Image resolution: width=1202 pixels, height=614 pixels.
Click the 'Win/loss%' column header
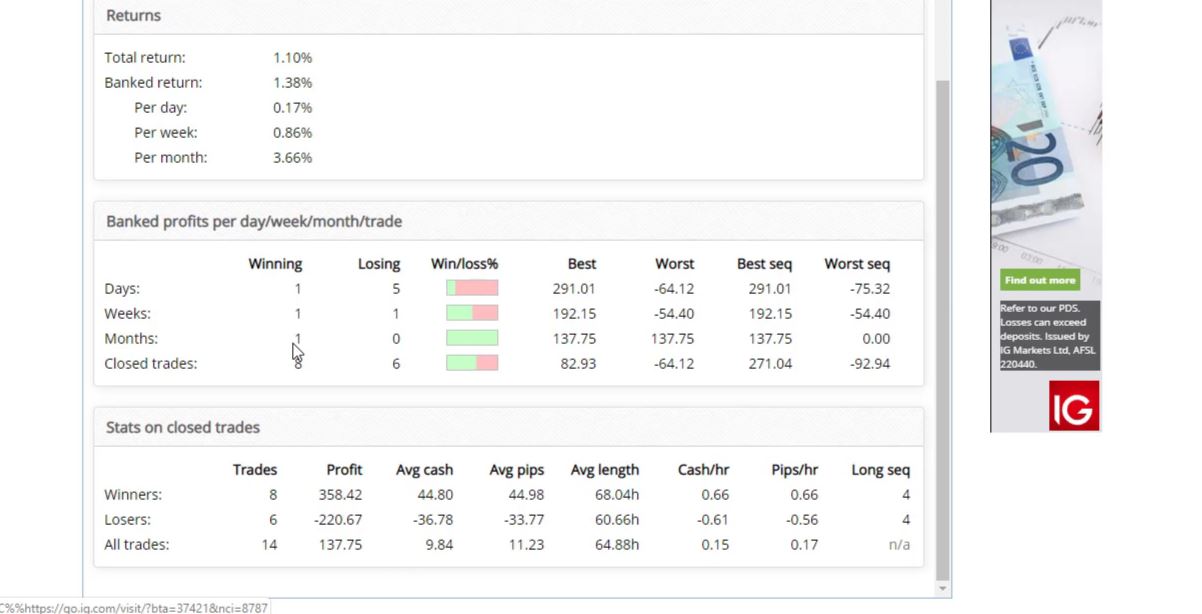point(464,263)
